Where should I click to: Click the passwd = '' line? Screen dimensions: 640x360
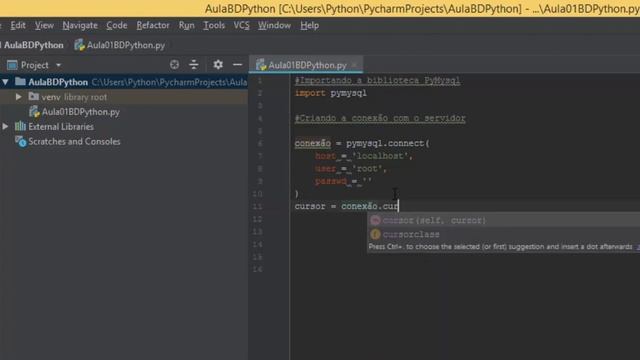343,181
